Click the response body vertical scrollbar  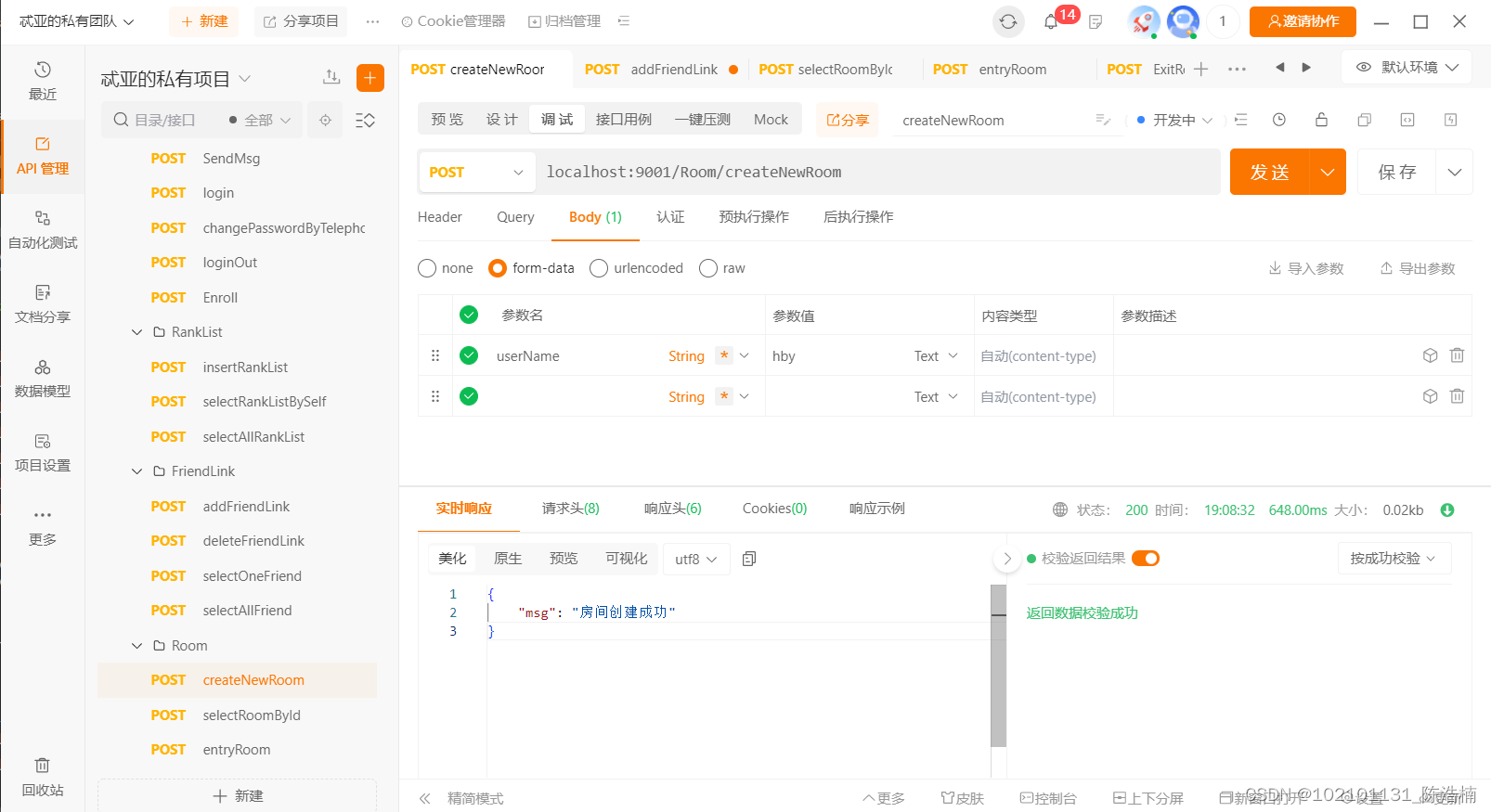point(999,665)
